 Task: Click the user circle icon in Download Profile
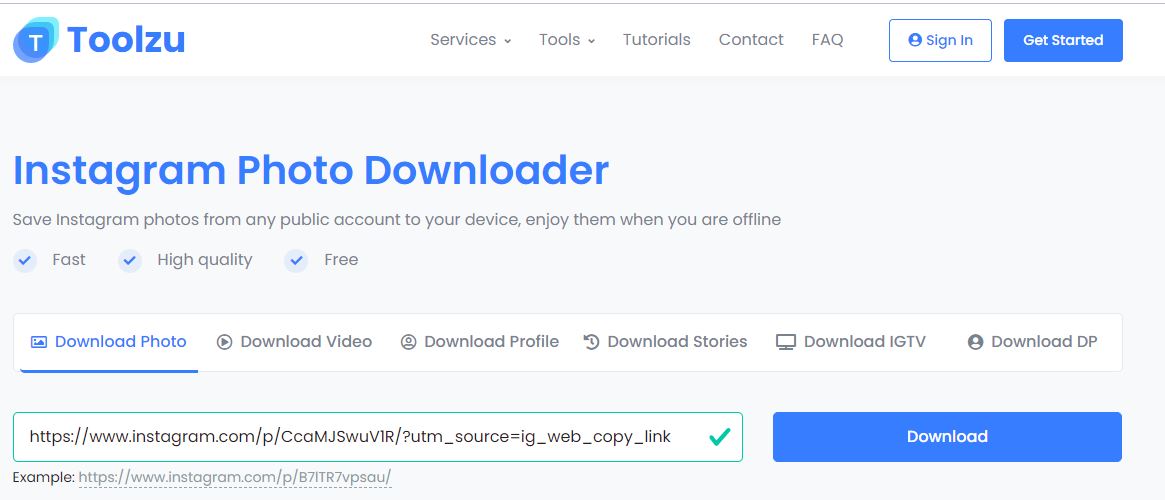click(x=409, y=342)
